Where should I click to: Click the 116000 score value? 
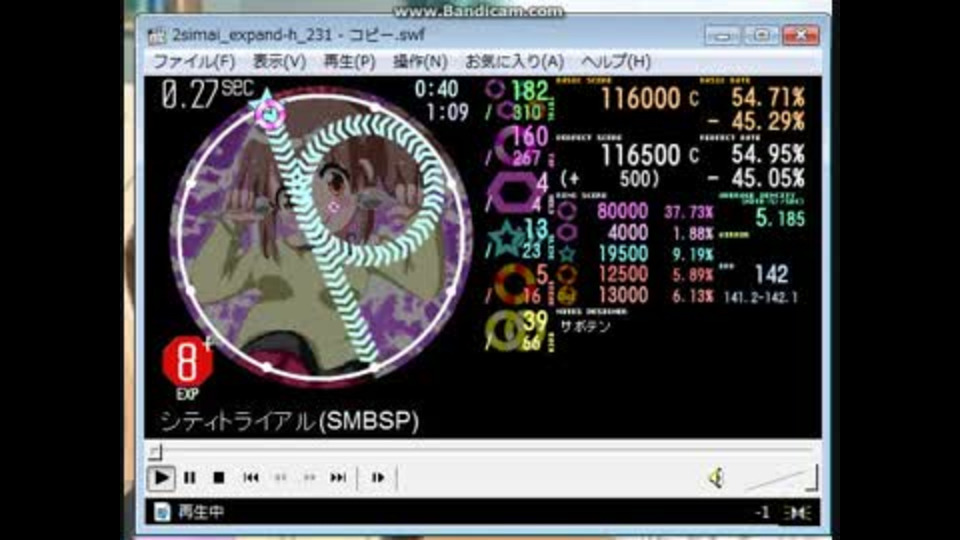point(640,98)
